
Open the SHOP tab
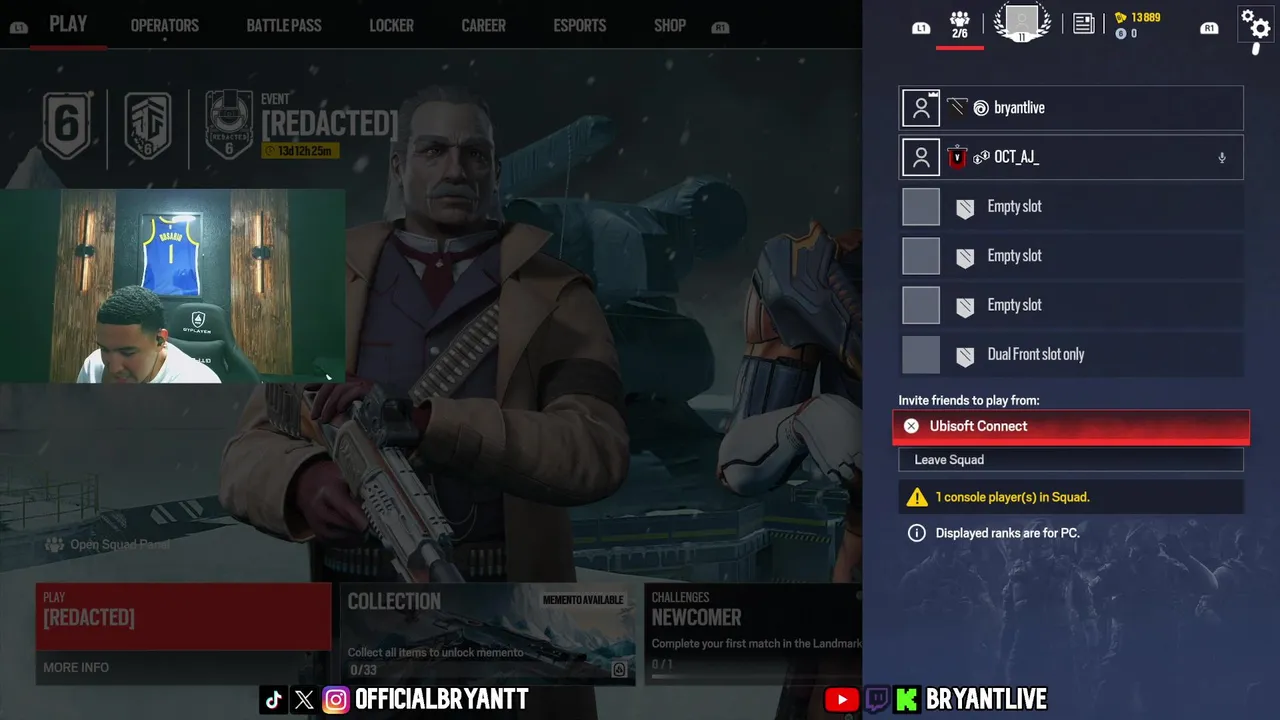[x=670, y=26]
